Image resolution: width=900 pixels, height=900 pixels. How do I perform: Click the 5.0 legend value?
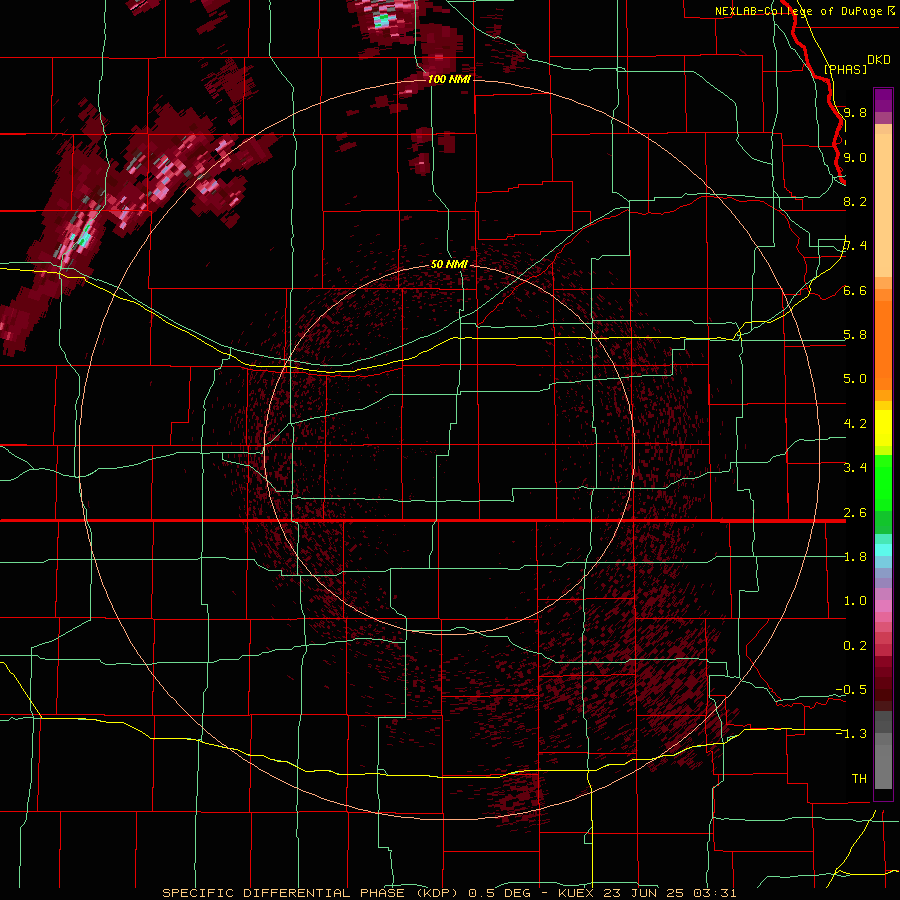855,379
